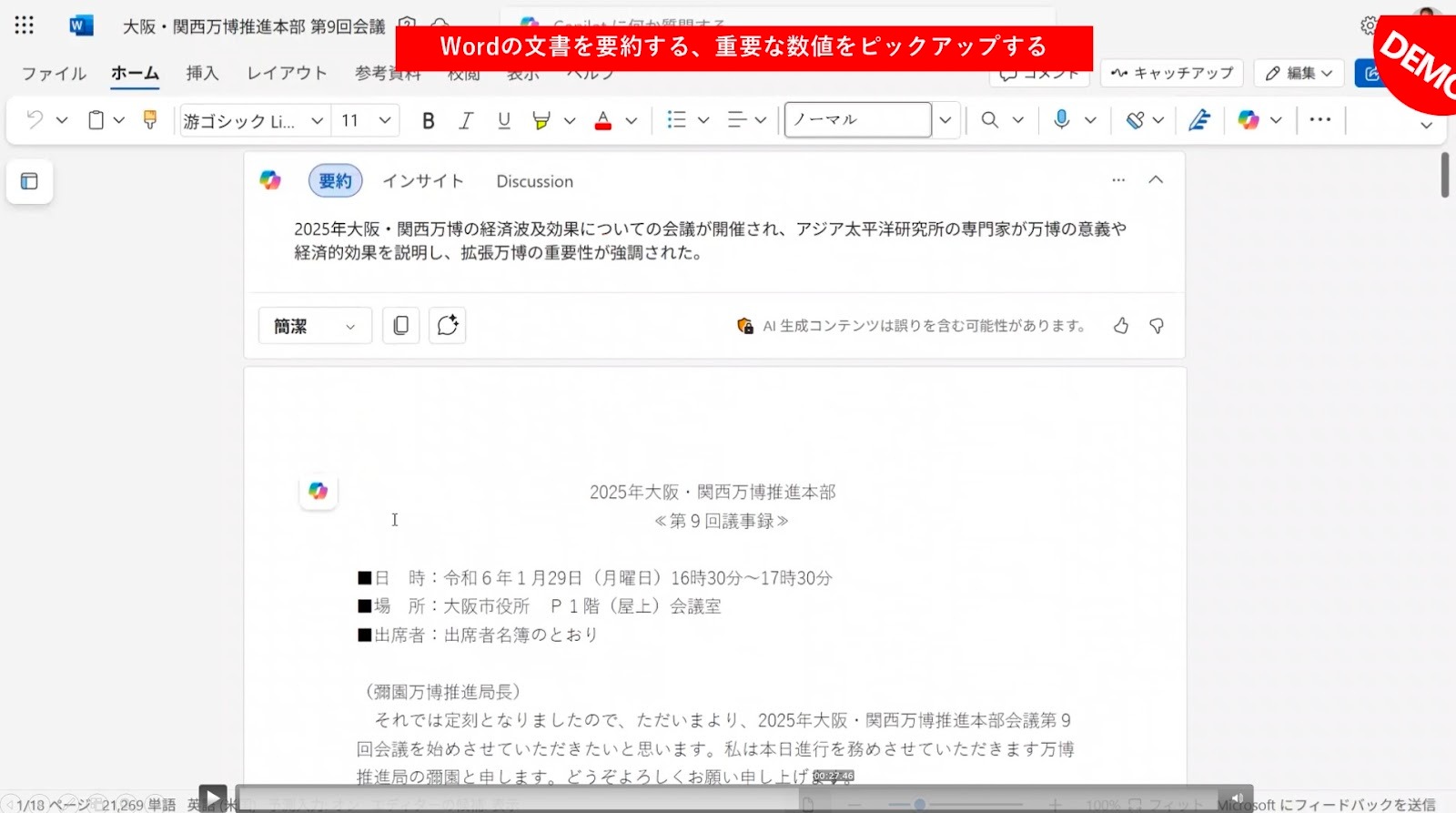The width and height of the screenshot is (1456, 813).
Task: Click the video play button
Action: [x=212, y=798]
